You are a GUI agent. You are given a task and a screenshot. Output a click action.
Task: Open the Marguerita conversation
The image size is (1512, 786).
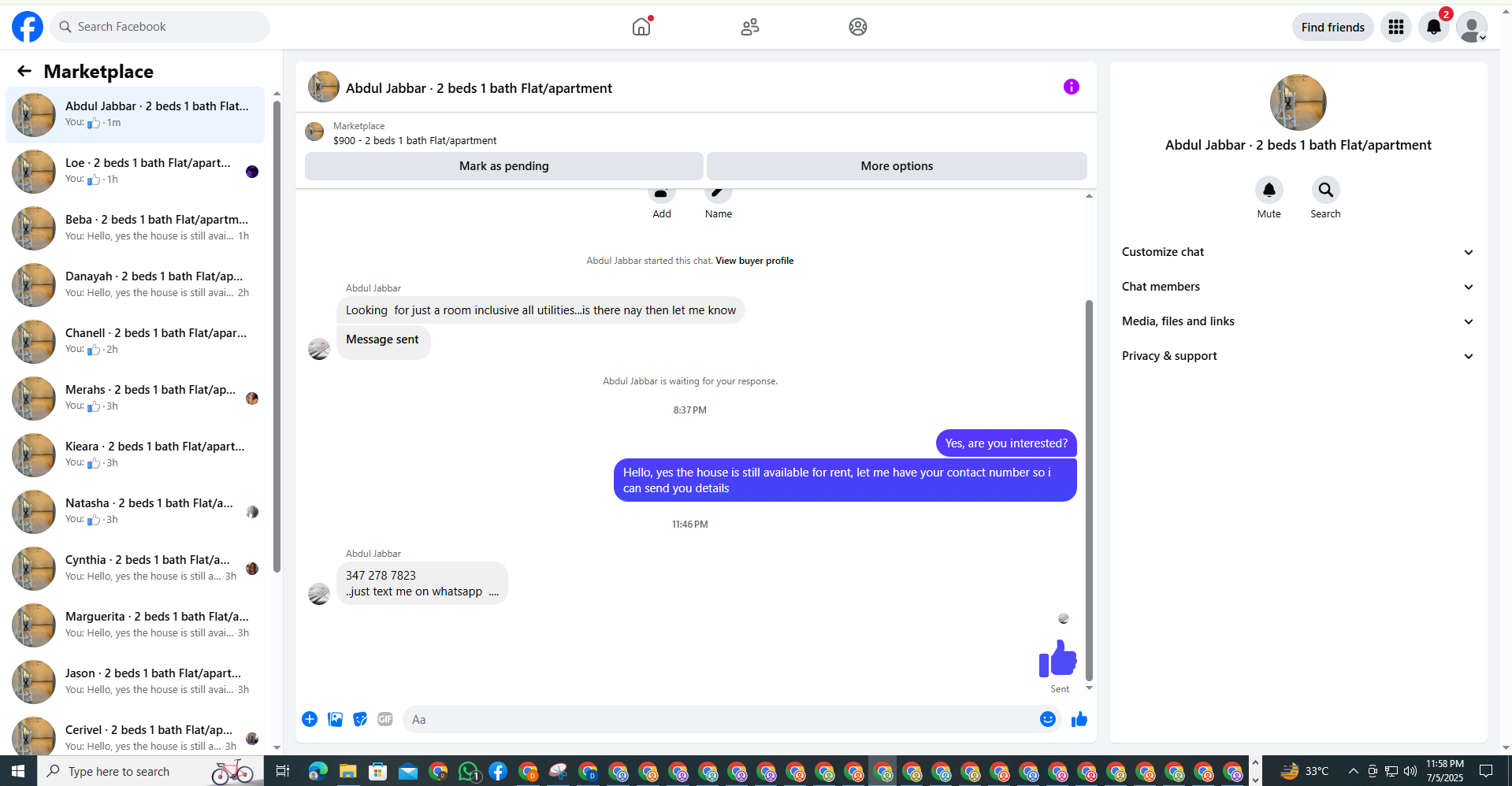(136, 625)
